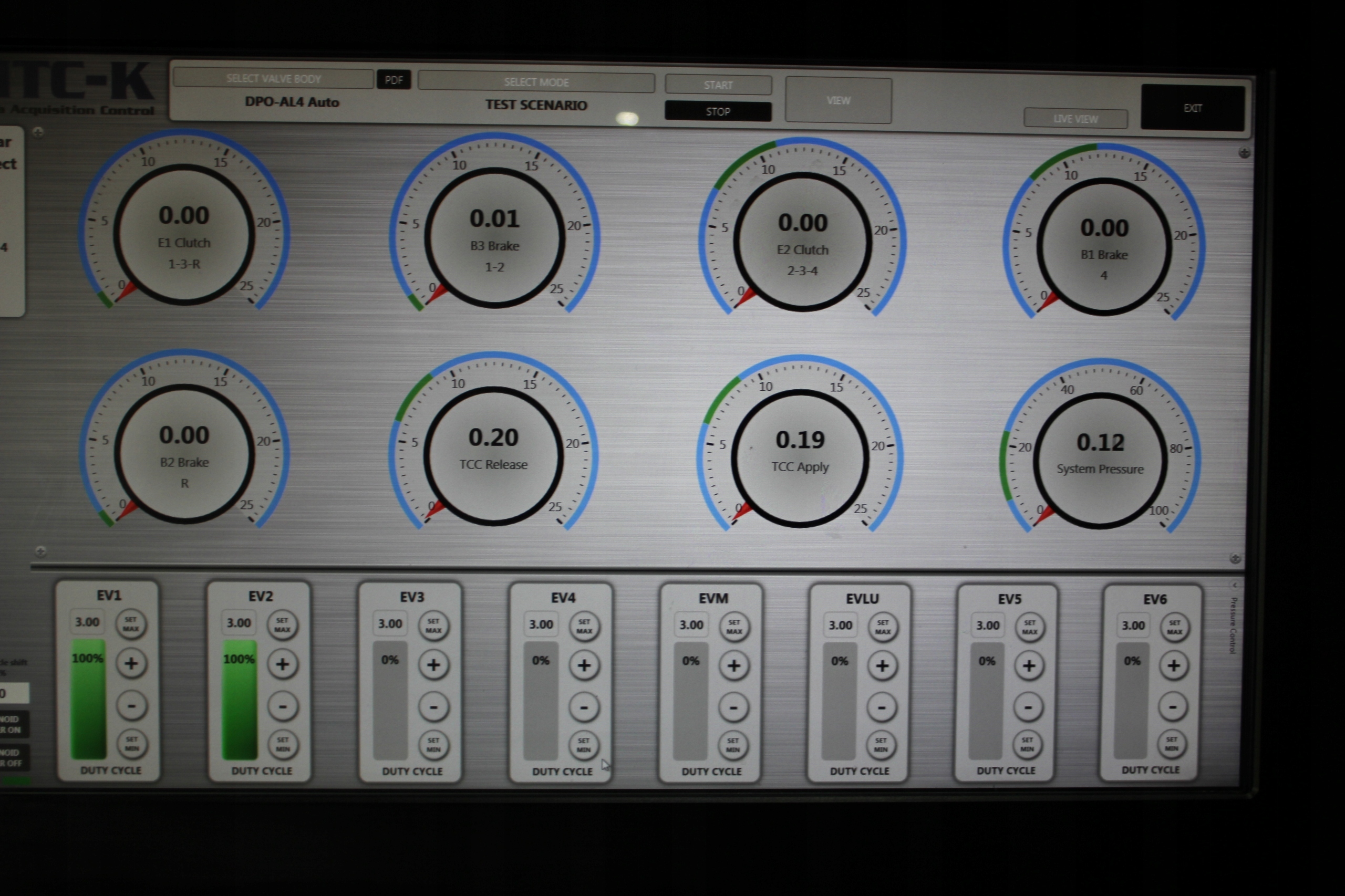Expand the Pressure Control side panel arrow

1234,585
